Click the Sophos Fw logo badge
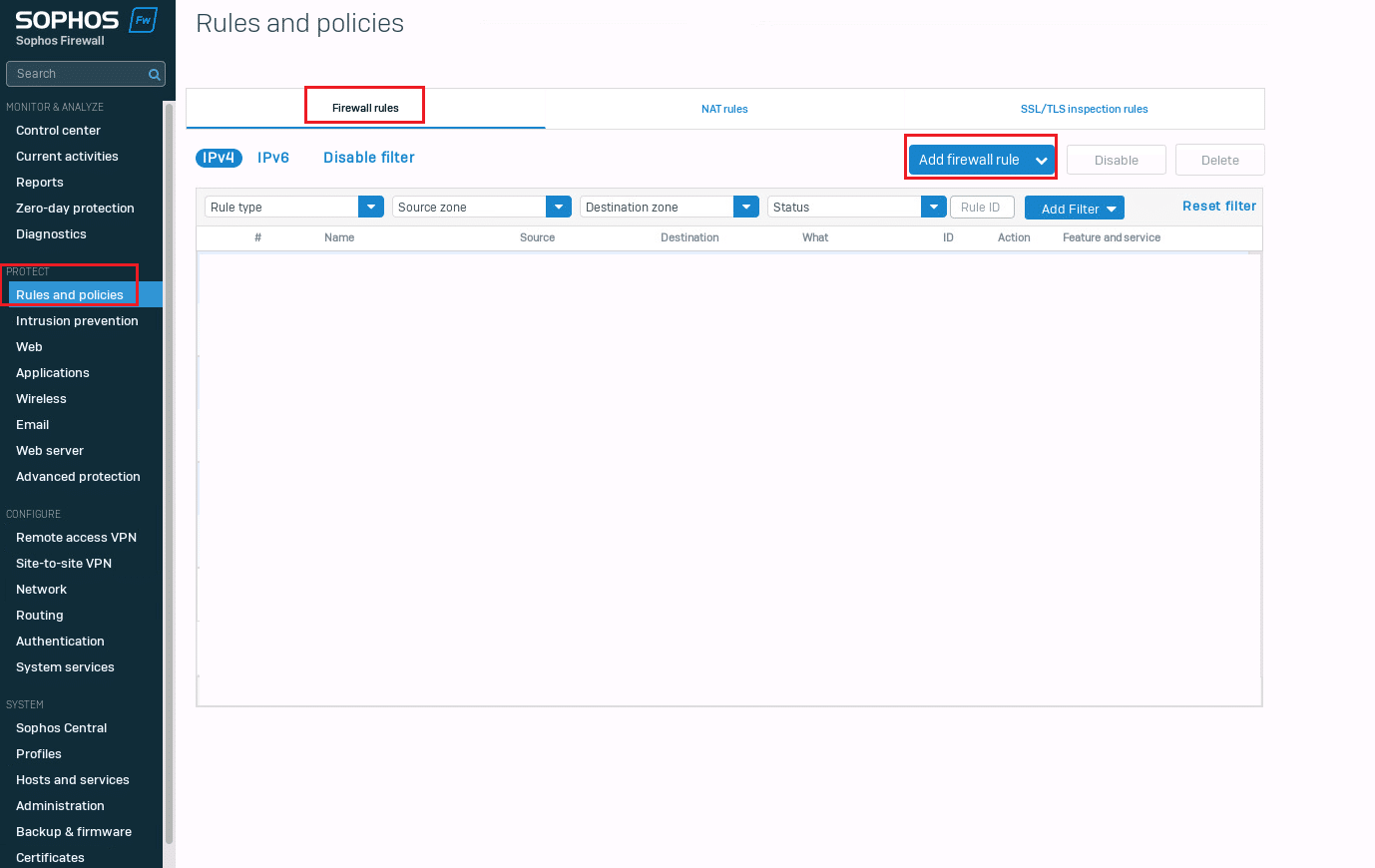Viewport: 1375px width, 868px height. tap(144, 20)
